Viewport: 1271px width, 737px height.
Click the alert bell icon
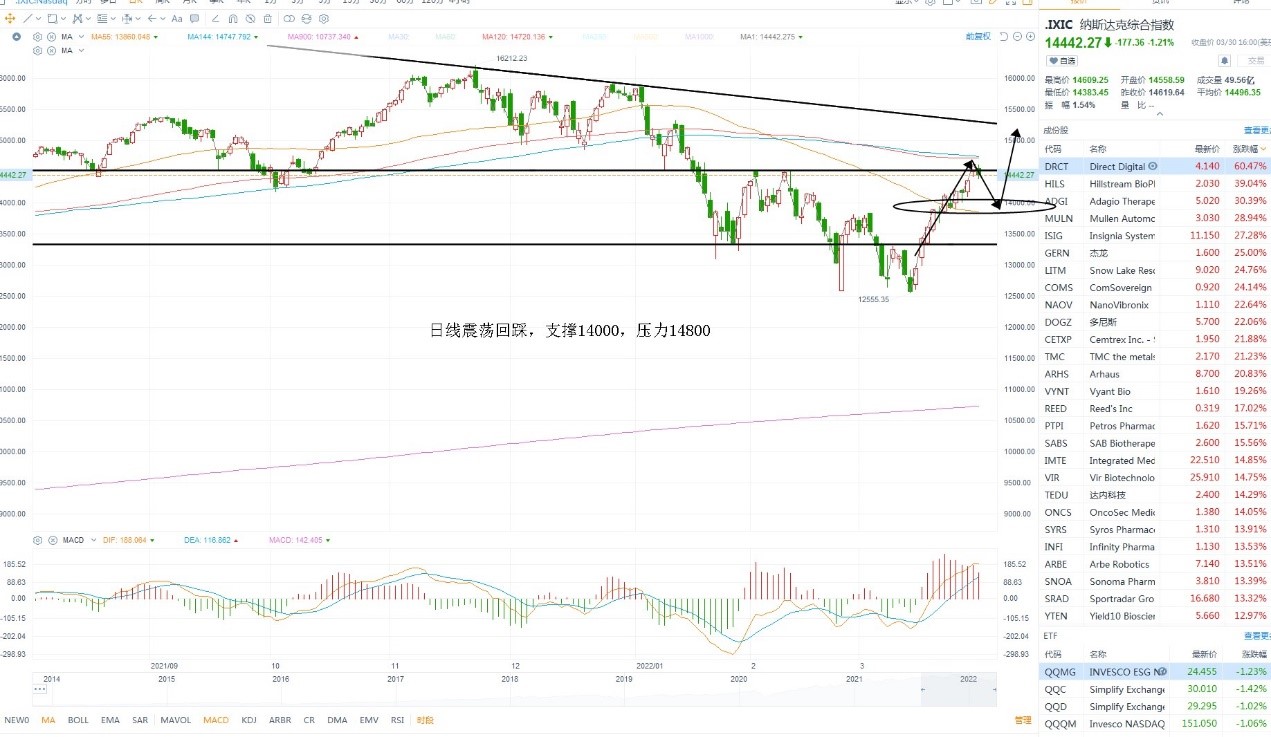(x=1224, y=61)
